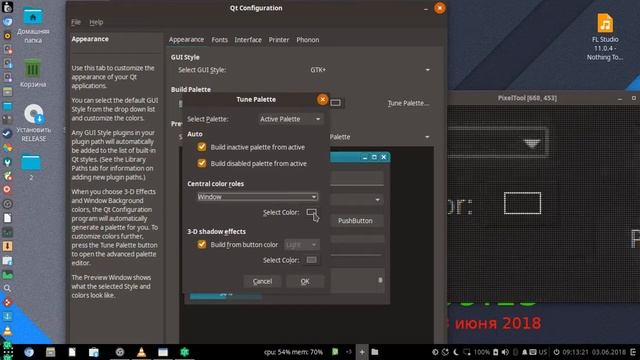Close the Tune Palette dialog
The height and width of the screenshot is (360, 640).
(x=322, y=99)
